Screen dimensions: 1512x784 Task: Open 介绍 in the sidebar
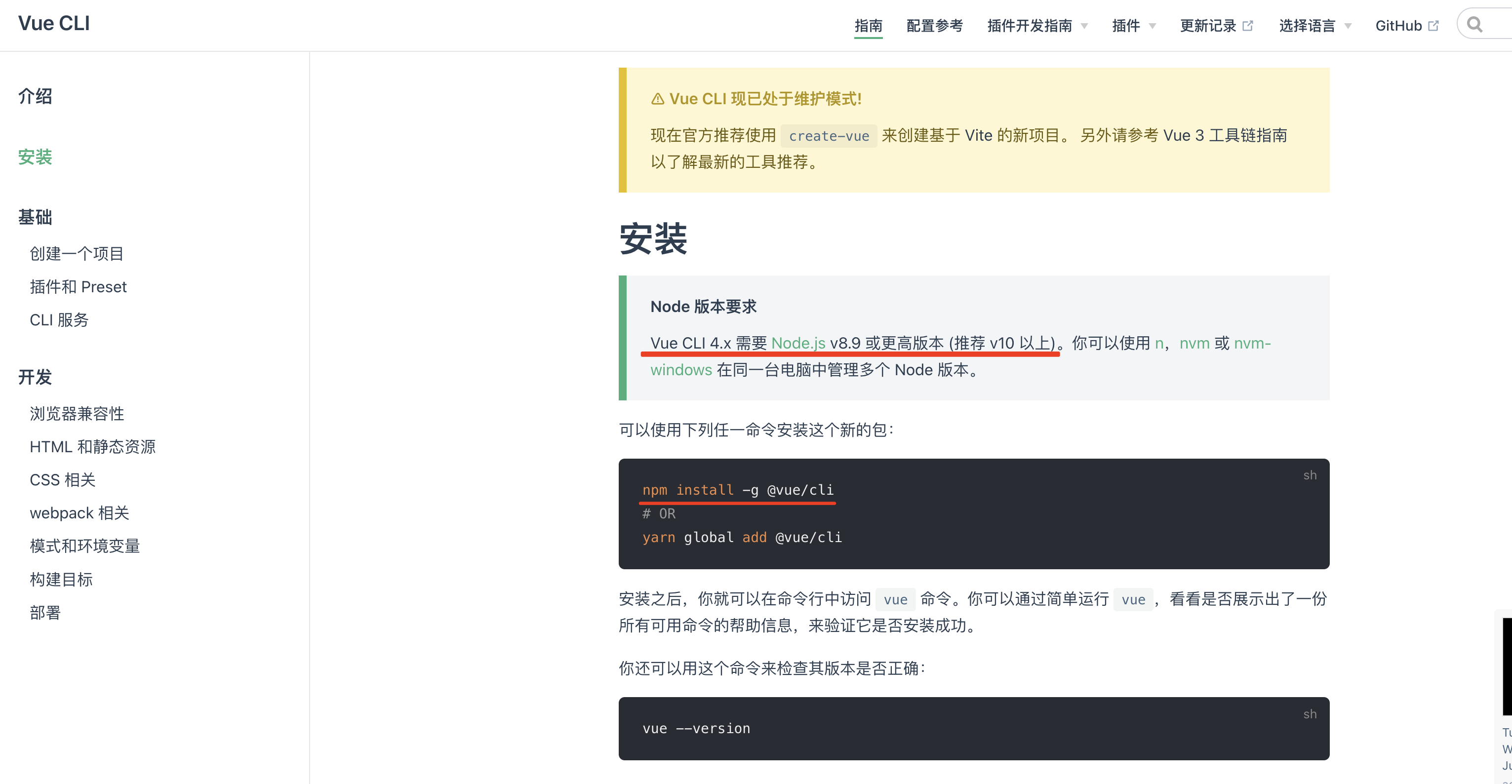click(35, 96)
